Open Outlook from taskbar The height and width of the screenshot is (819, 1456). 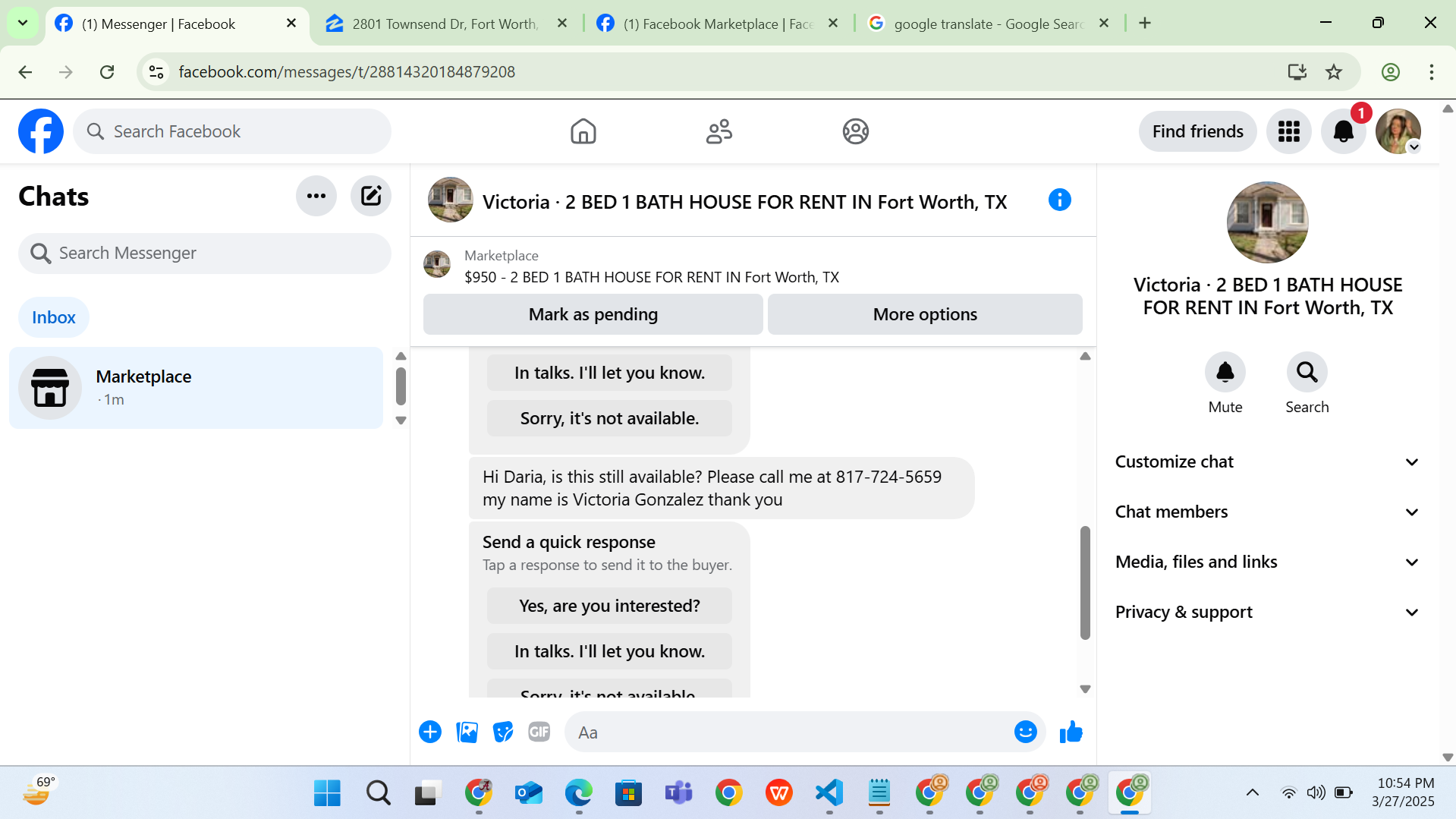point(529,793)
